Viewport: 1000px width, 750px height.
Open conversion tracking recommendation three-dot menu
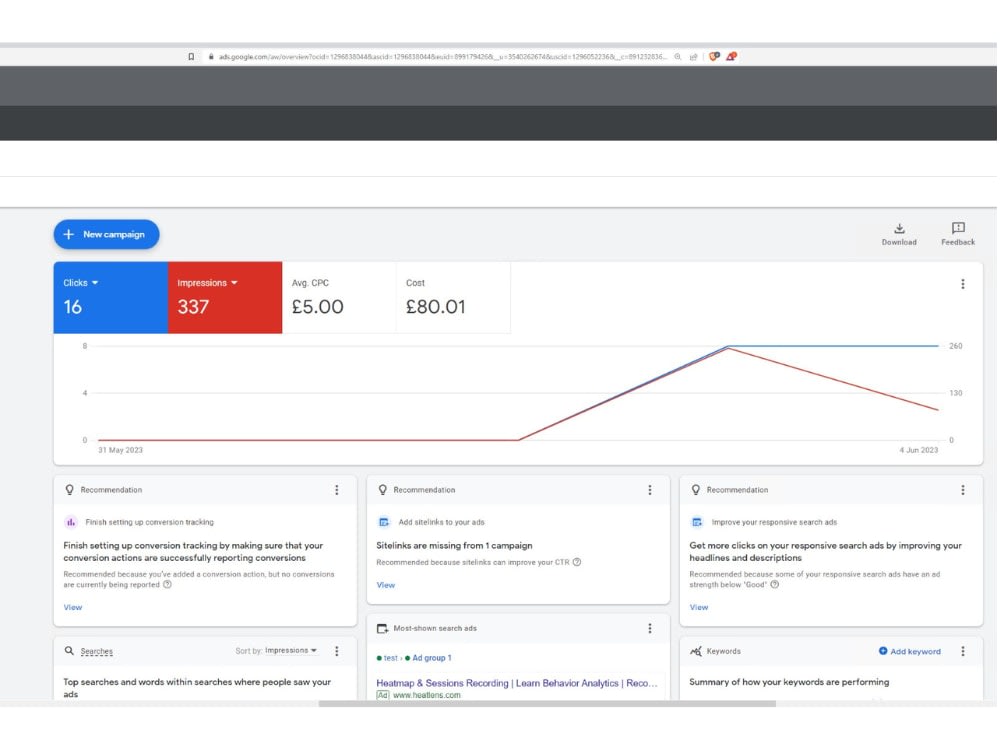coord(337,490)
